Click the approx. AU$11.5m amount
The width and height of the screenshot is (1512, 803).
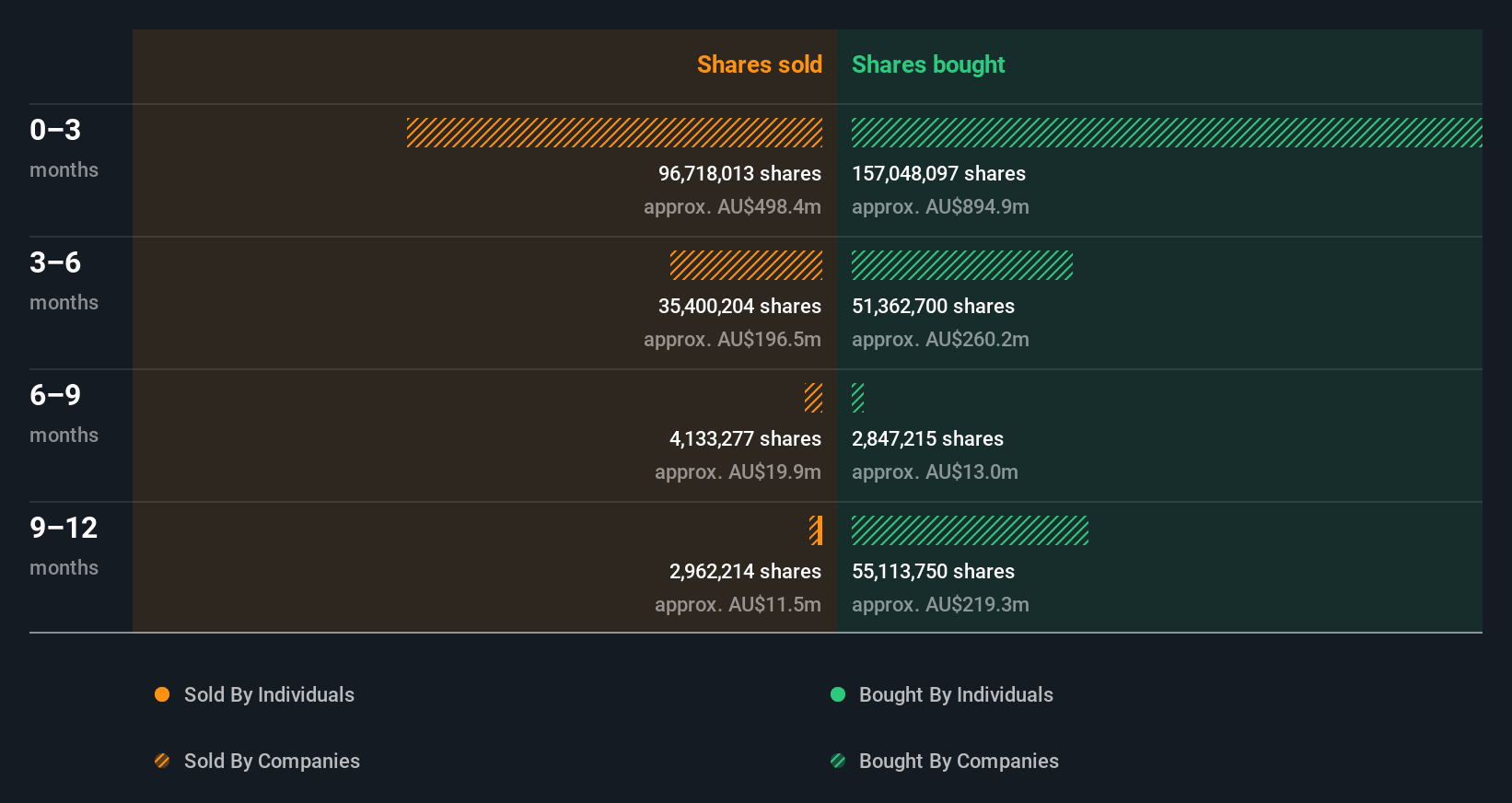(738, 604)
